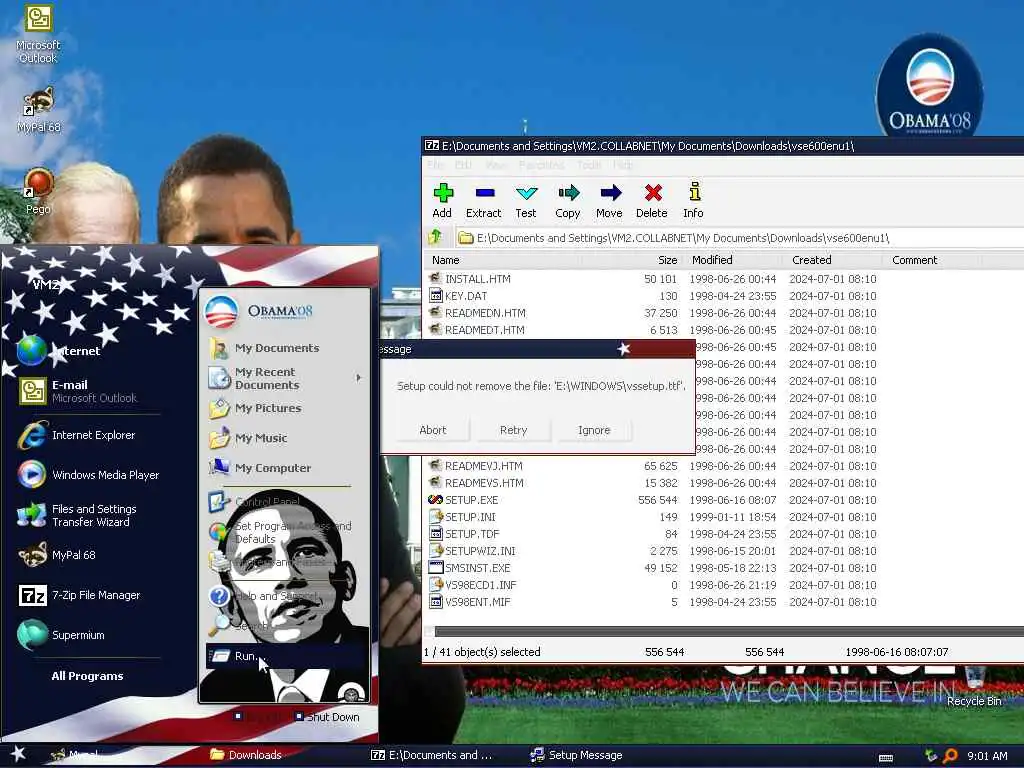
Task: Switch to the Downloads taskbar window
Action: click(x=247, y=755)
